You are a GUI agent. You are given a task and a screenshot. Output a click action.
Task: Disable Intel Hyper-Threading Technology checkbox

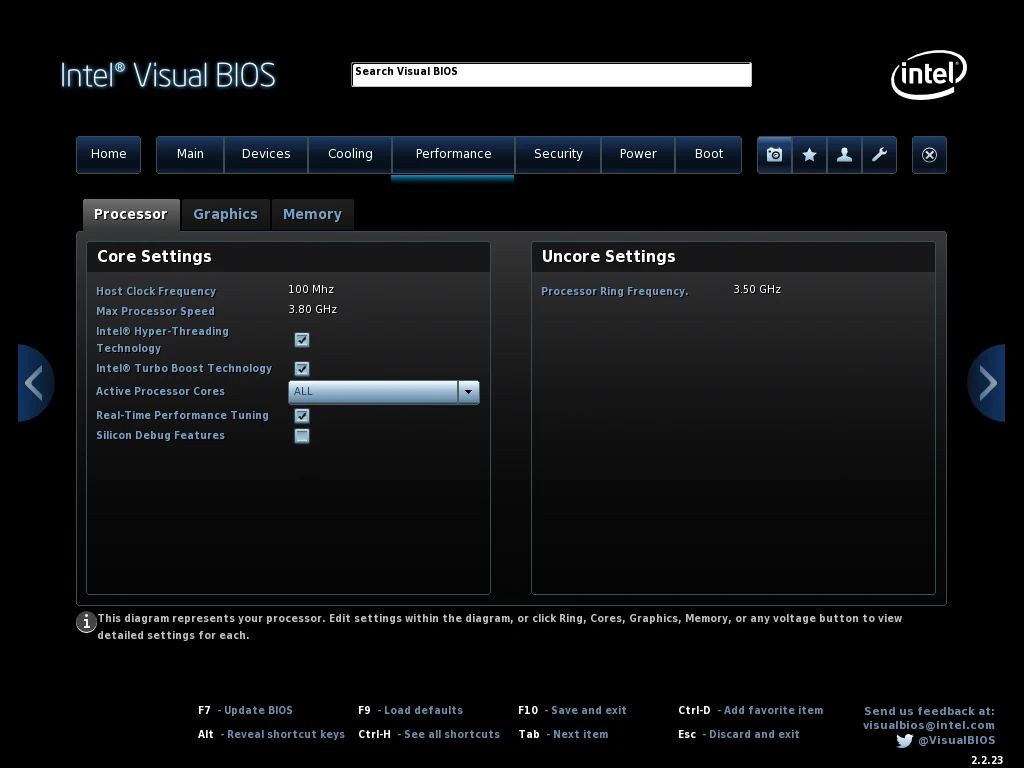click(x=302, y=340)
